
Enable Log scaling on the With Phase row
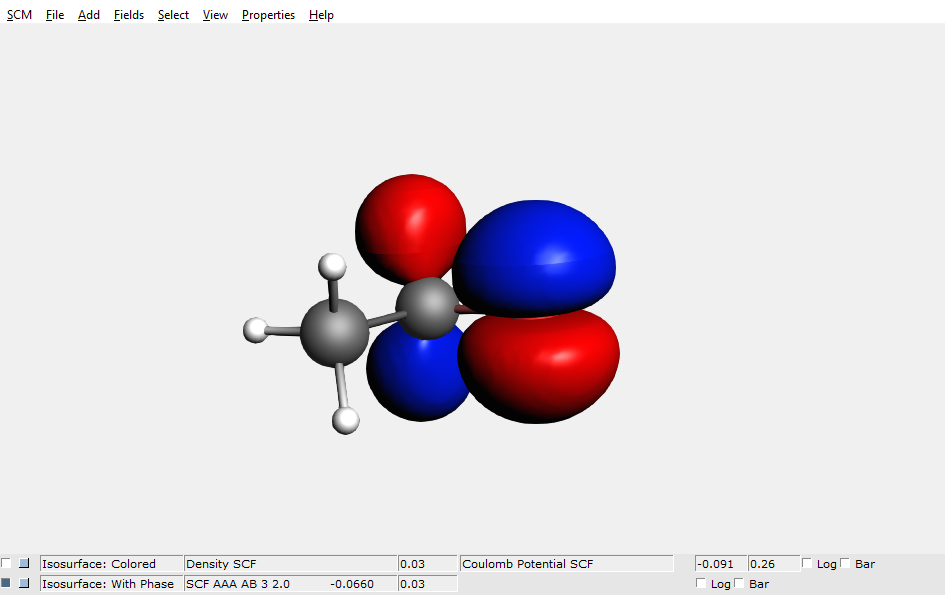point(702,583)
